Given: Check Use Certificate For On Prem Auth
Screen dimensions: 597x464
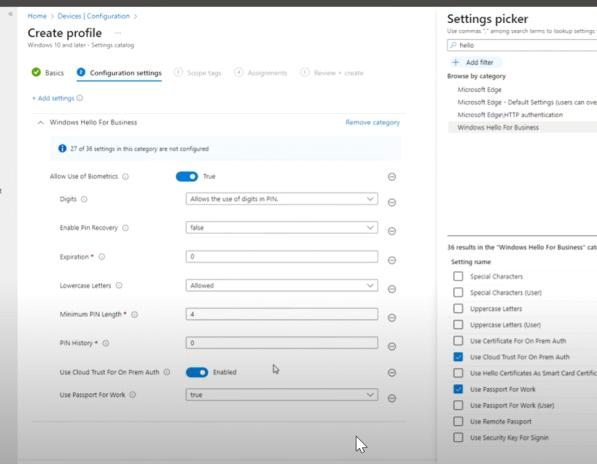Looking at the screenshot, I should click(458, 341).
